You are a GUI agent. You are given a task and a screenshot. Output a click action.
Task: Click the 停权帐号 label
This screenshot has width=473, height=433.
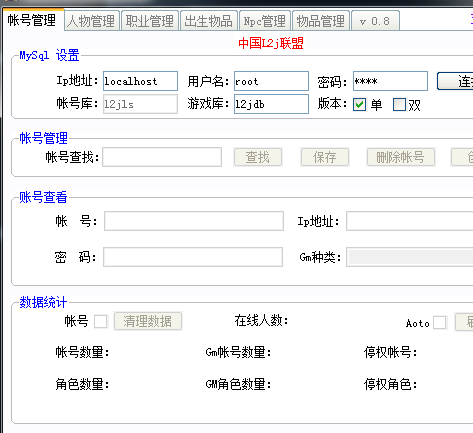[391, 352]
